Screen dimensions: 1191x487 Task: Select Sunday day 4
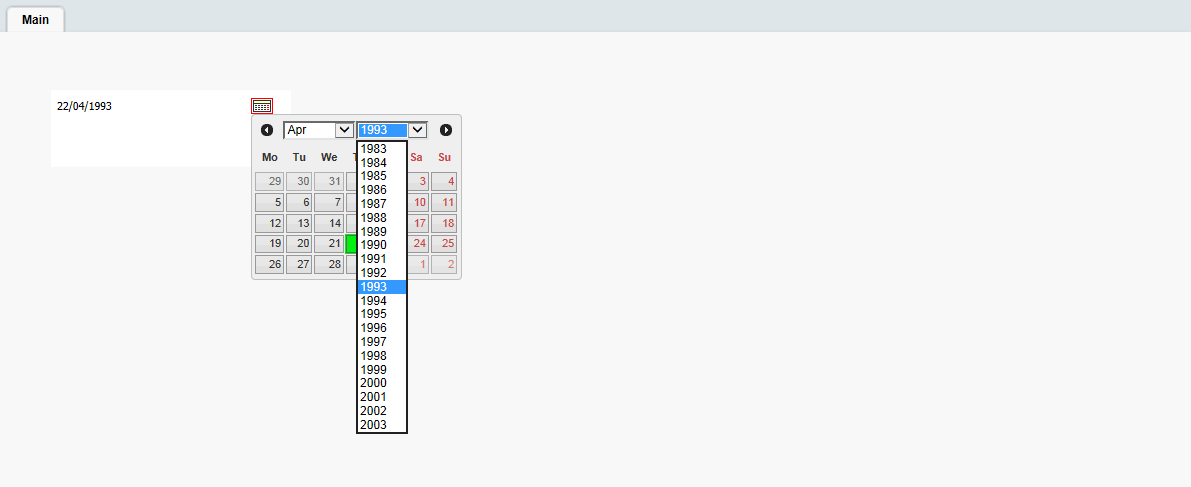pyautogui.click(x=444, y=182)
